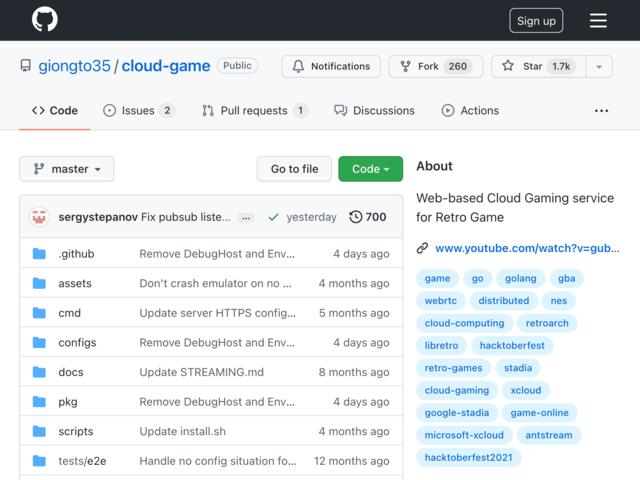Open commit 'Update STREAMING.md'
Screen dimensions: 640x480
pyautogui.click(x=202, y=372)
